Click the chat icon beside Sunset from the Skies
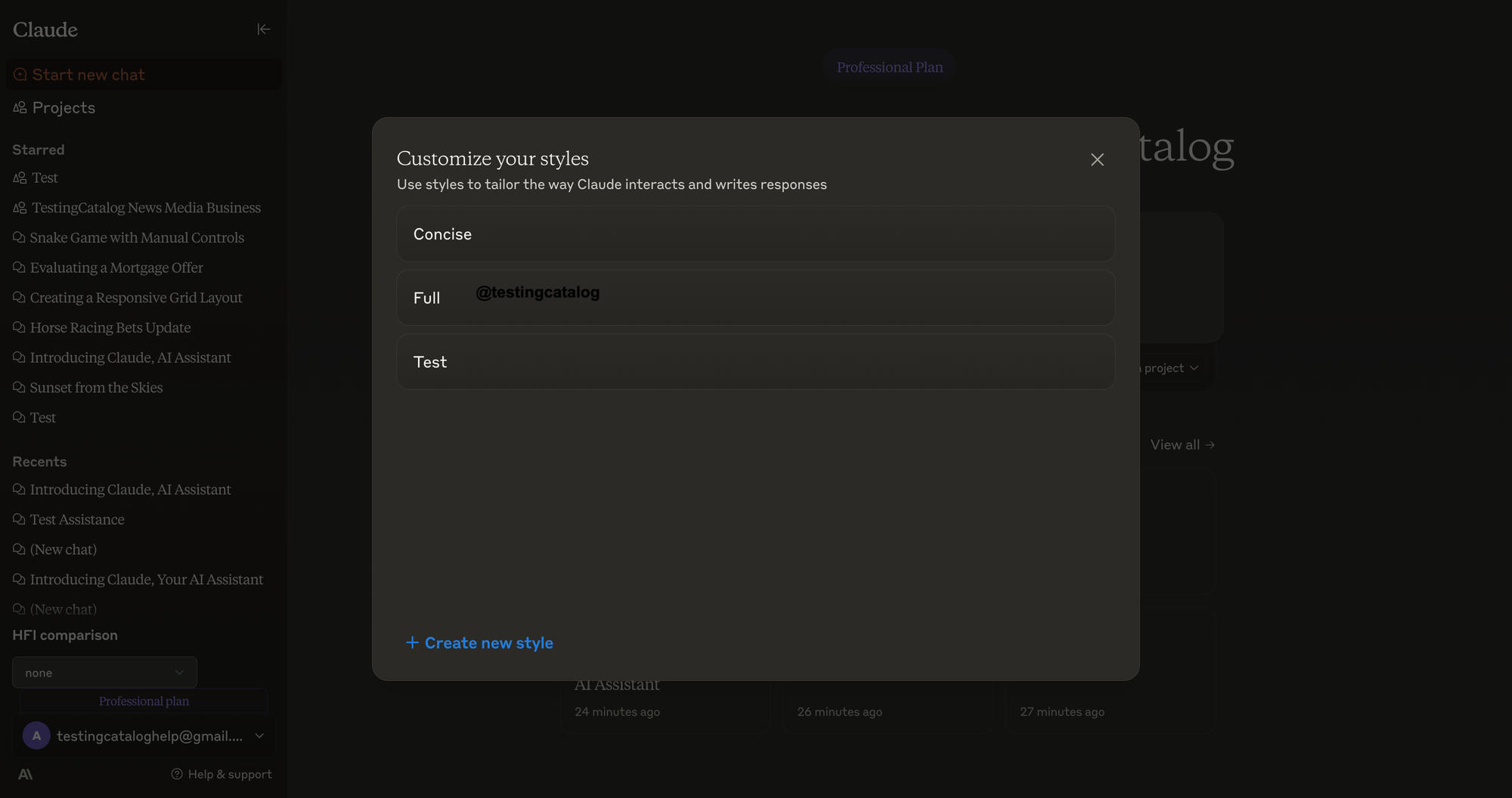The width and height of the screenshot is (1512, 798). coord(19,388)
